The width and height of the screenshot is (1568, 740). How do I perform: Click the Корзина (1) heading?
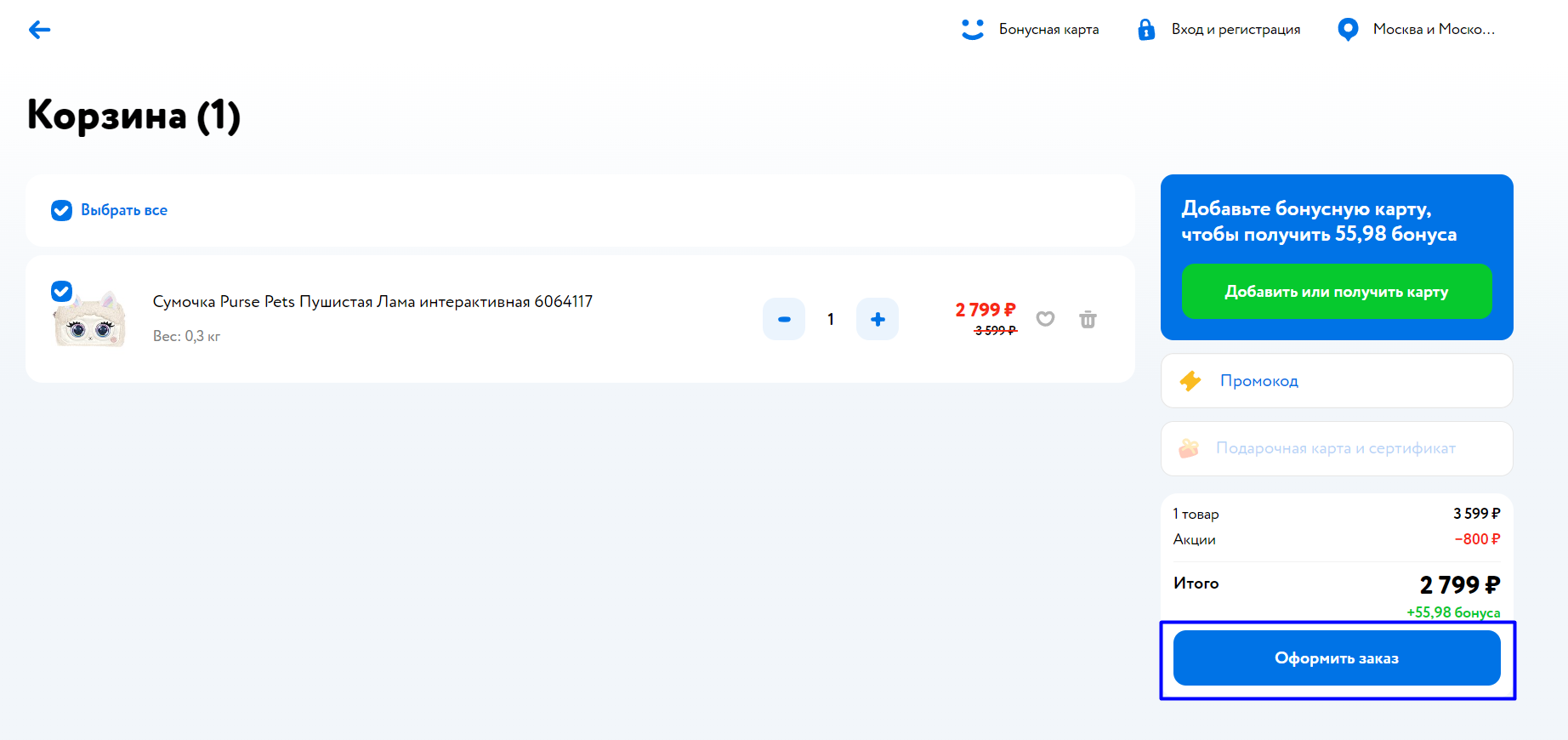click(134, 115)
